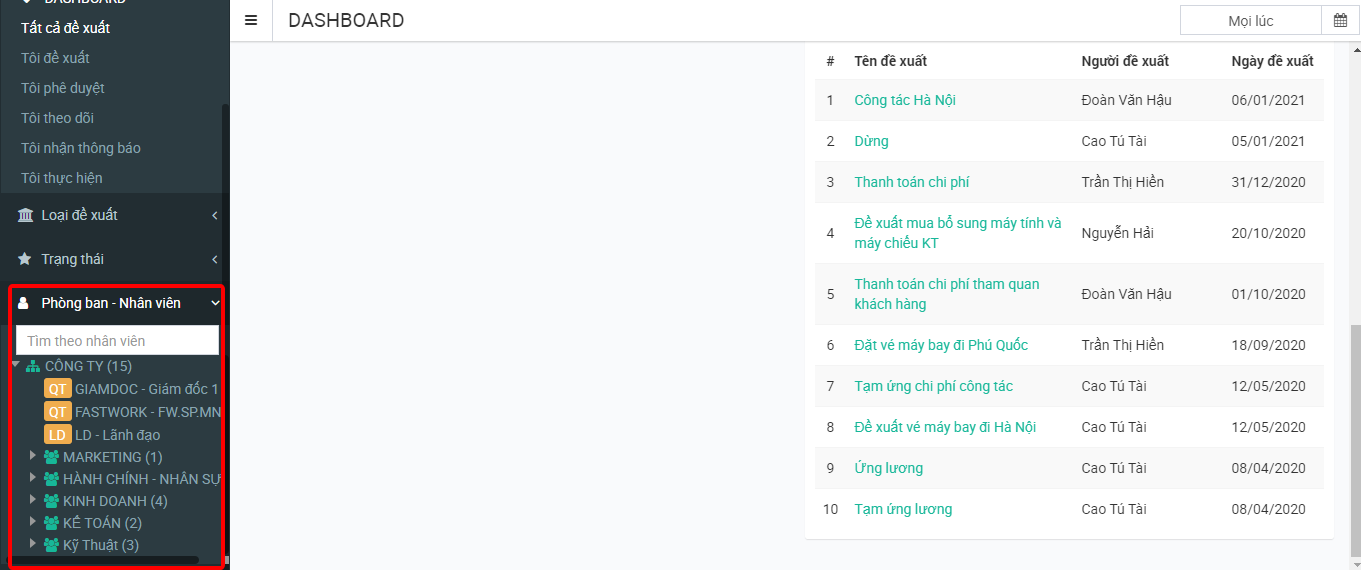Screen dimensions: 1361x570
Task: Open the Tôi theo dõi menu item
Action: click(x=57, y=118)
